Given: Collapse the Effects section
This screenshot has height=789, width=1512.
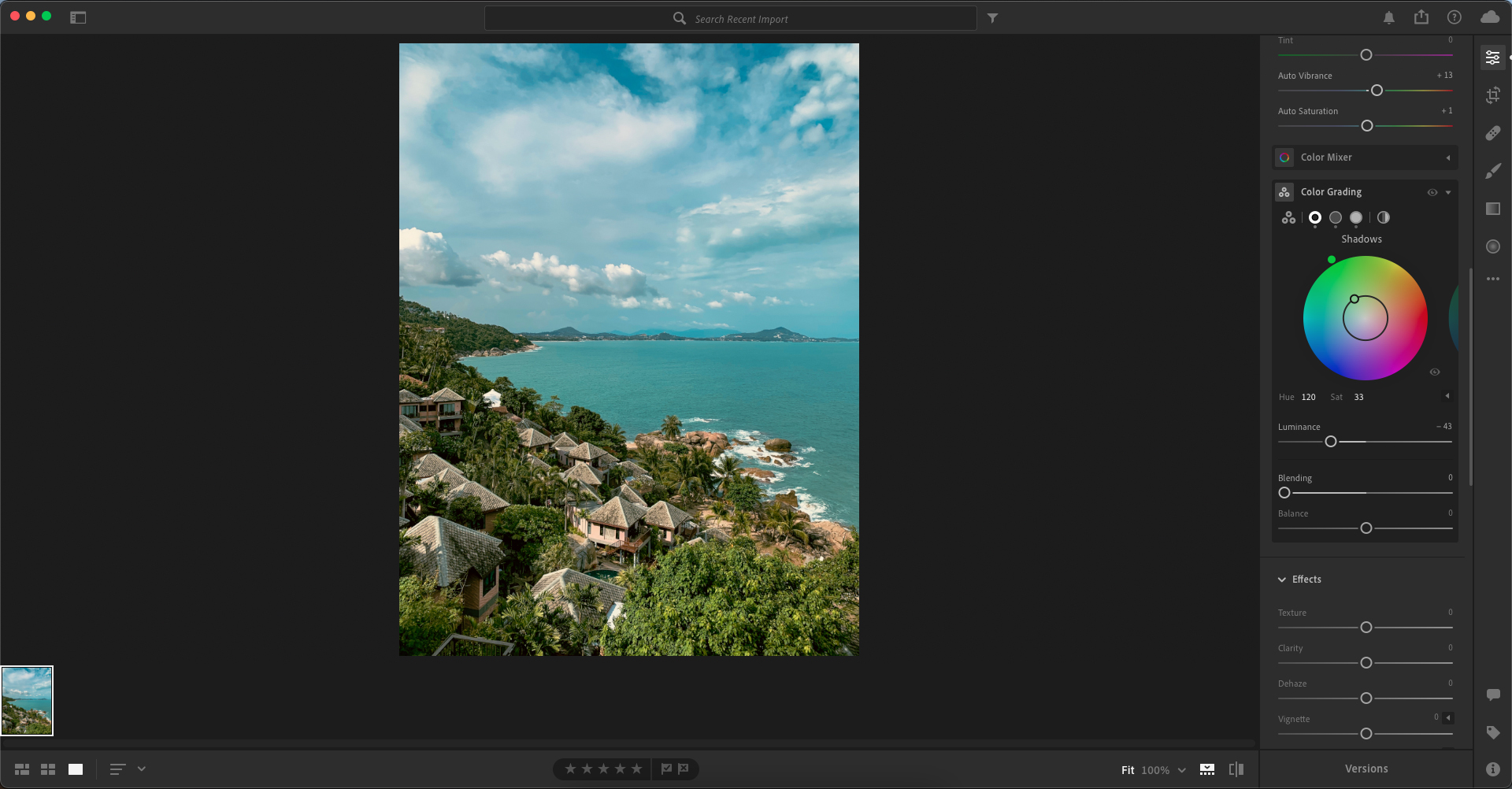Looking at the screenshot, I should 1282,580.
